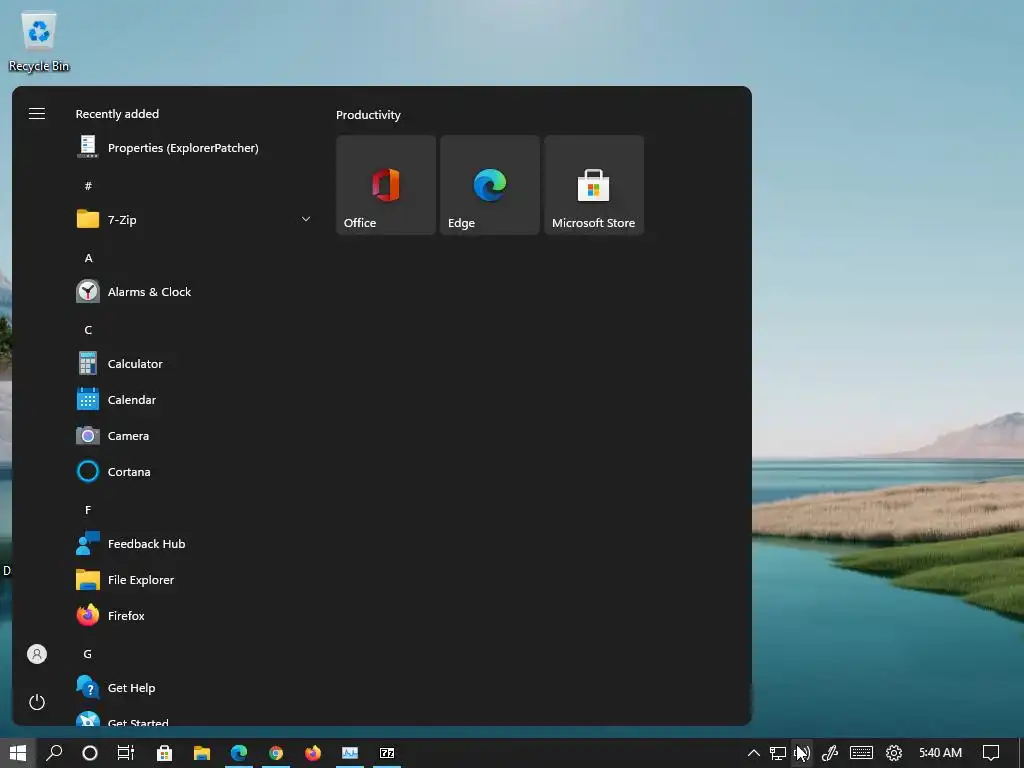Open the network tray icon
The image size is (1024, 768).
pyautogui.click(x=777, y=753)
